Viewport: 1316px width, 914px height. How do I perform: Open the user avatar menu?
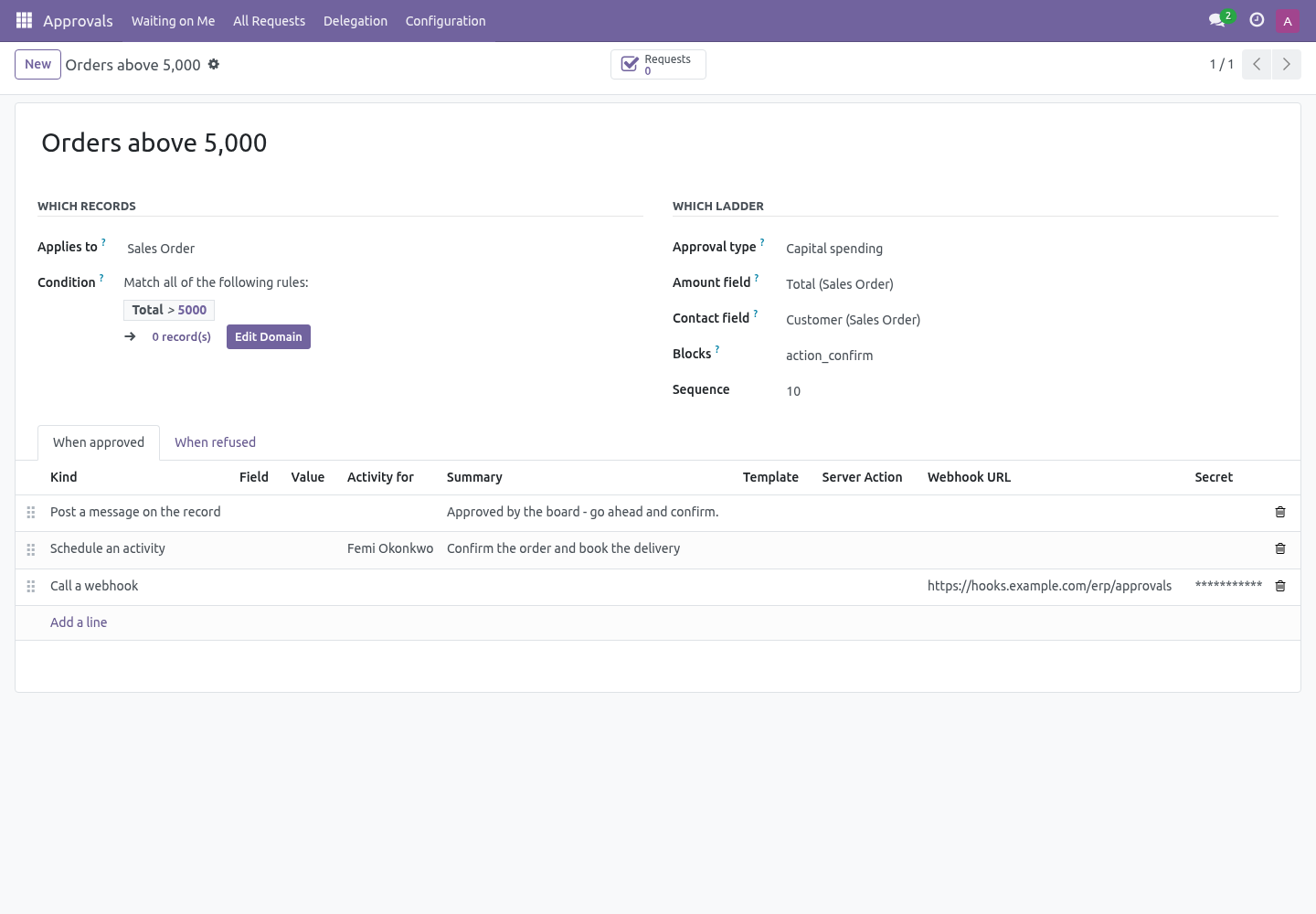click(1288, 21)
